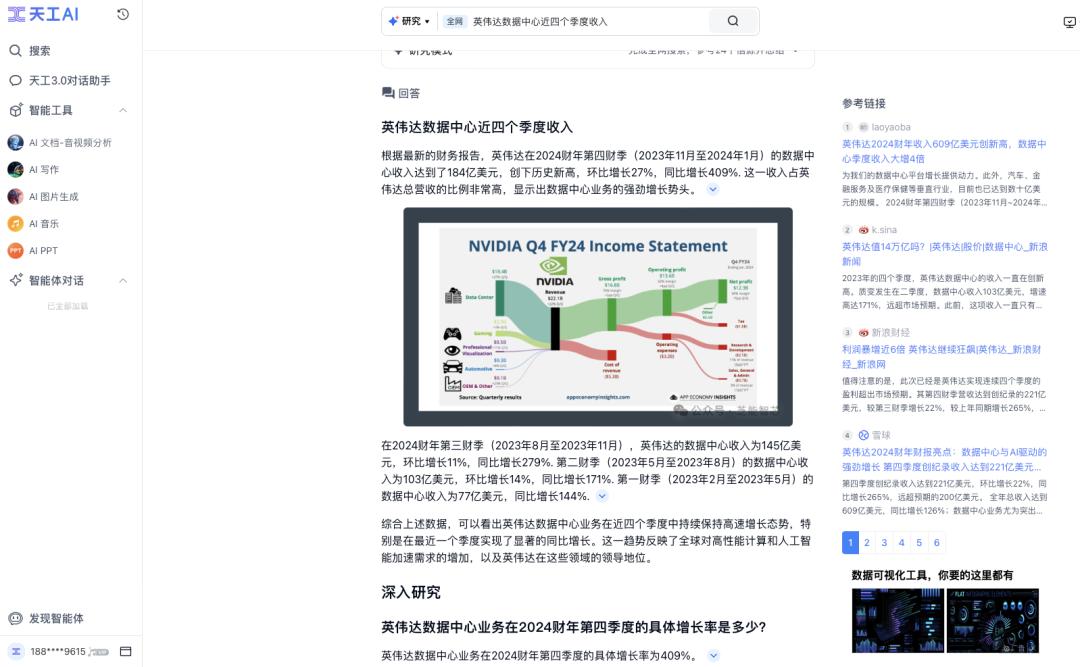Image resolution: width=1080 pixels, height=667 pixels.
Task: Open the history clock icon
Action: [123, 14]
